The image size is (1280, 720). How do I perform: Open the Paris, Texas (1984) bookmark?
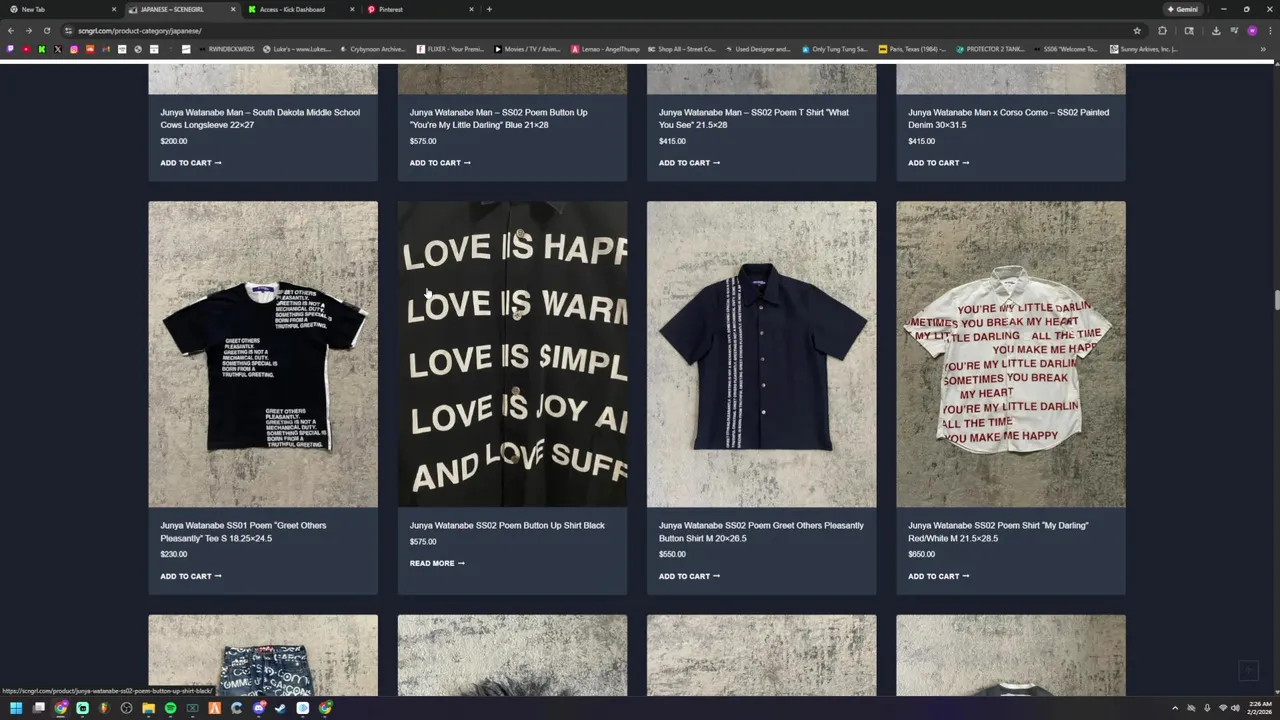click(x=913, y=49)
